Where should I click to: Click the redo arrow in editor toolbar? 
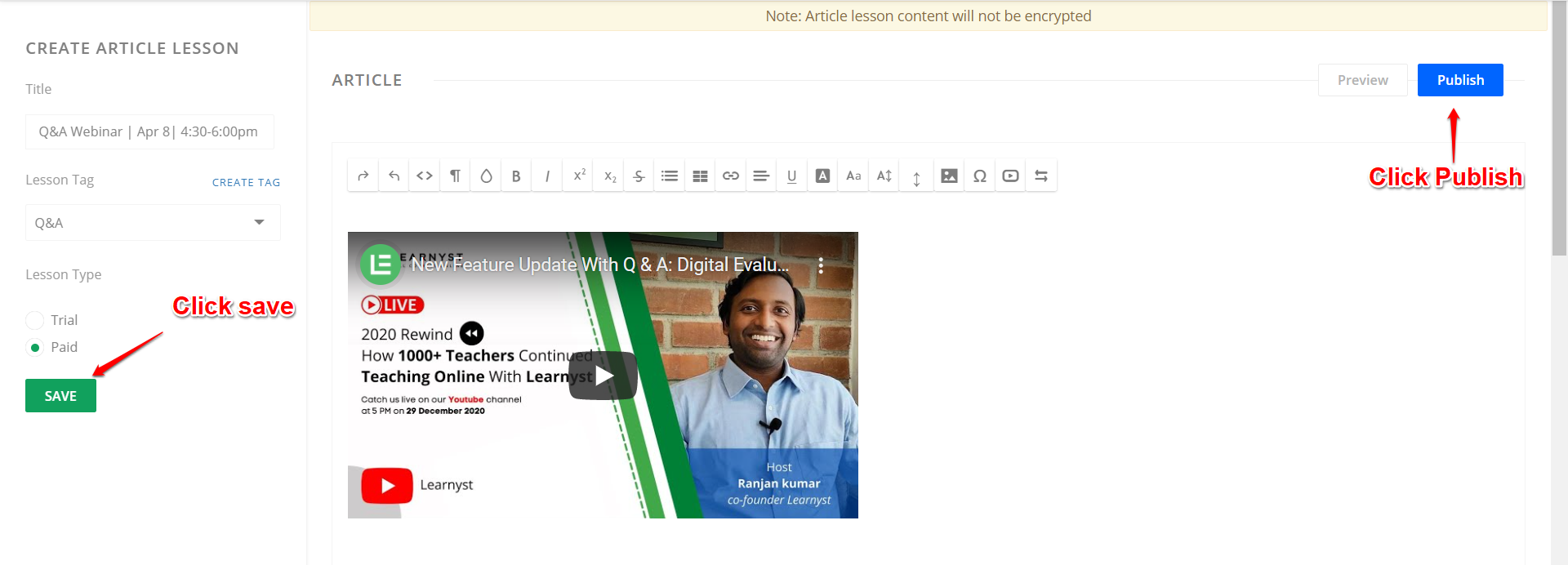tap(363, 176)
